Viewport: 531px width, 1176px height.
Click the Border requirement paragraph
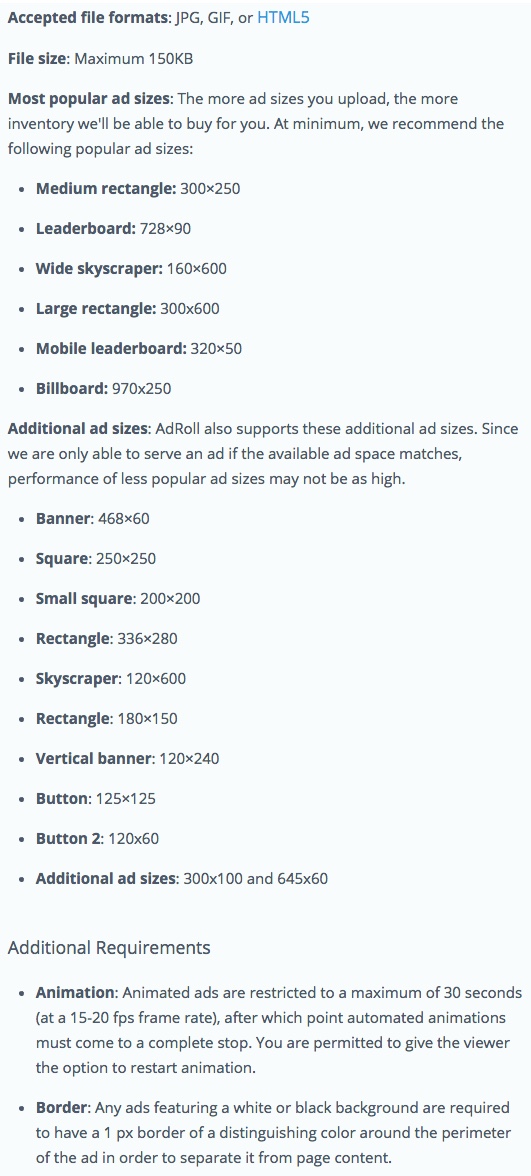(x=273, y=1132)
